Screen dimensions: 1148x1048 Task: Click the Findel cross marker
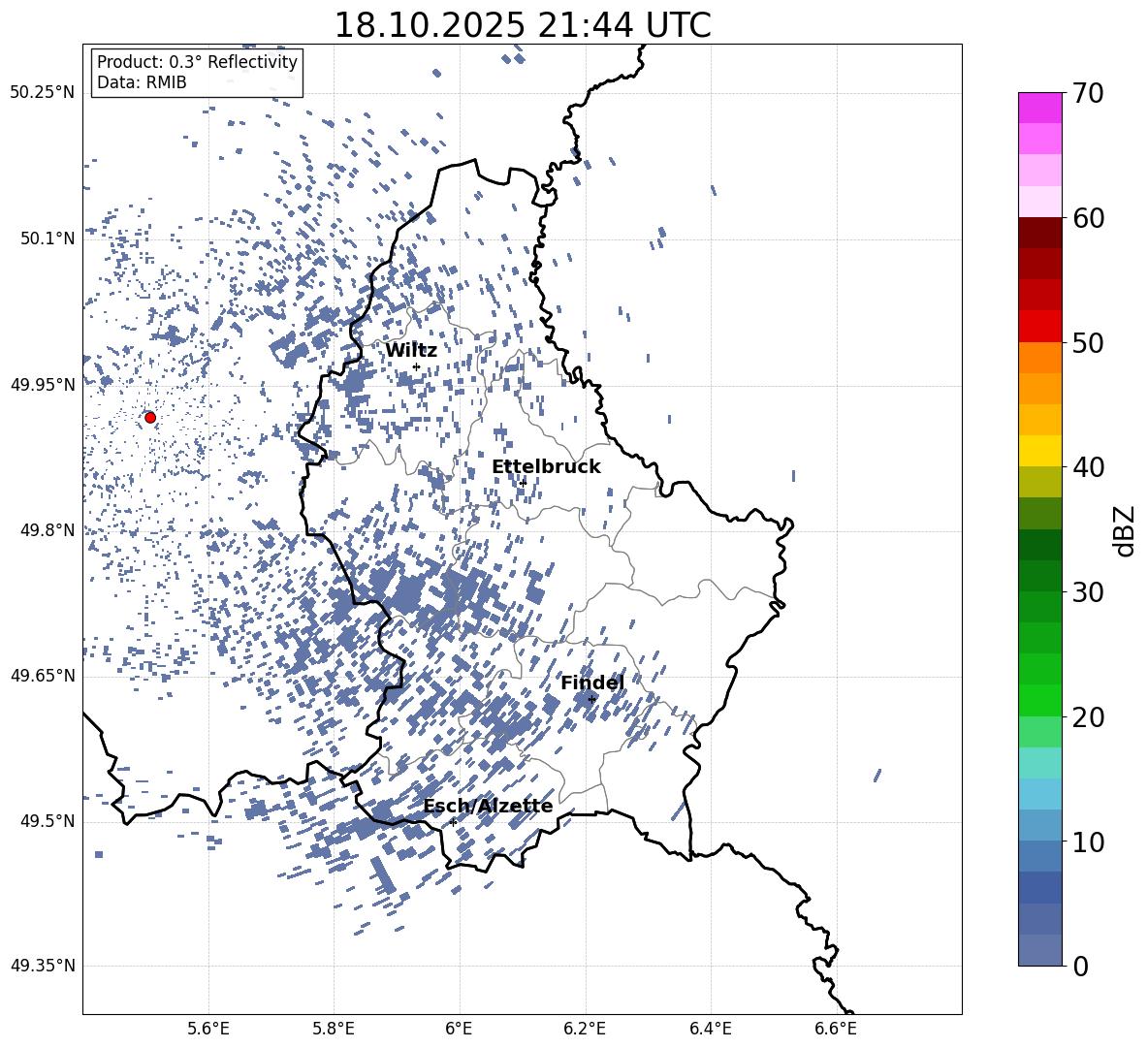pos(591,700)
